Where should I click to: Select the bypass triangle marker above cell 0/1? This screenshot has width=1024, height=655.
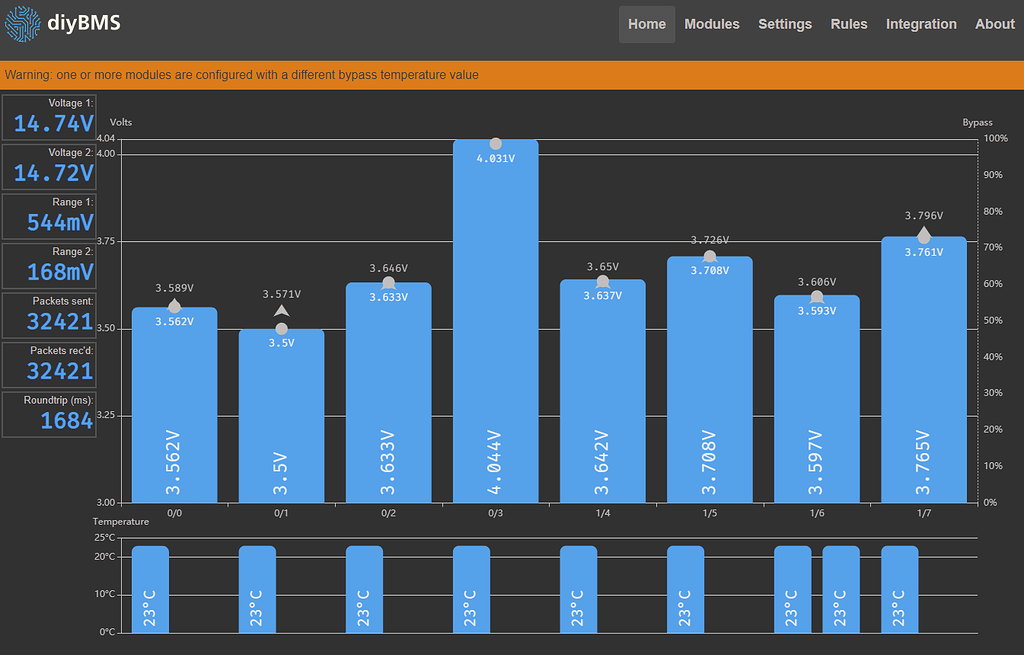pos(281,311)
